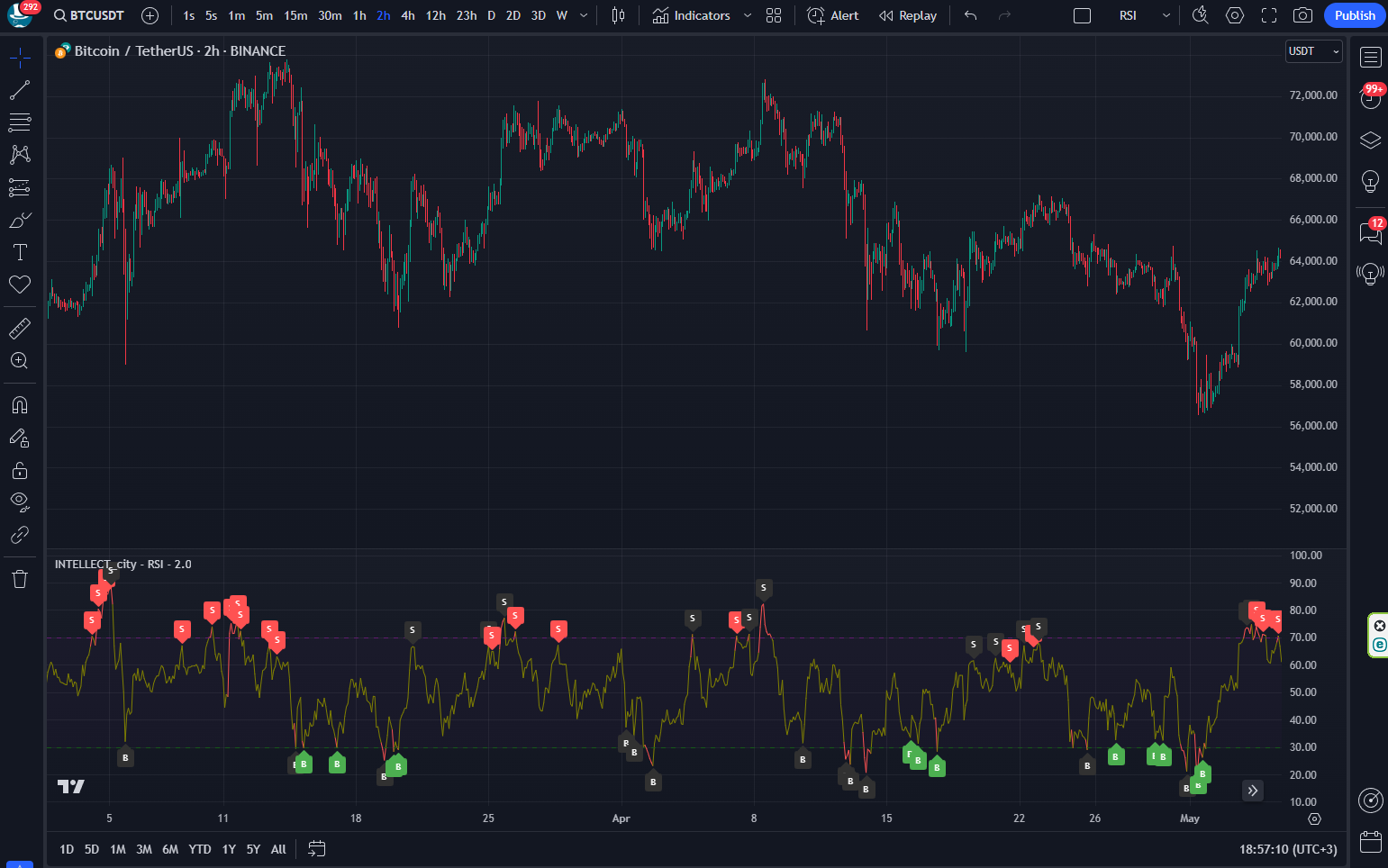Viewport: 1388px width, 868px height.
Task: Expand the time interval list chevron
Action: click(x=584, y=15)
